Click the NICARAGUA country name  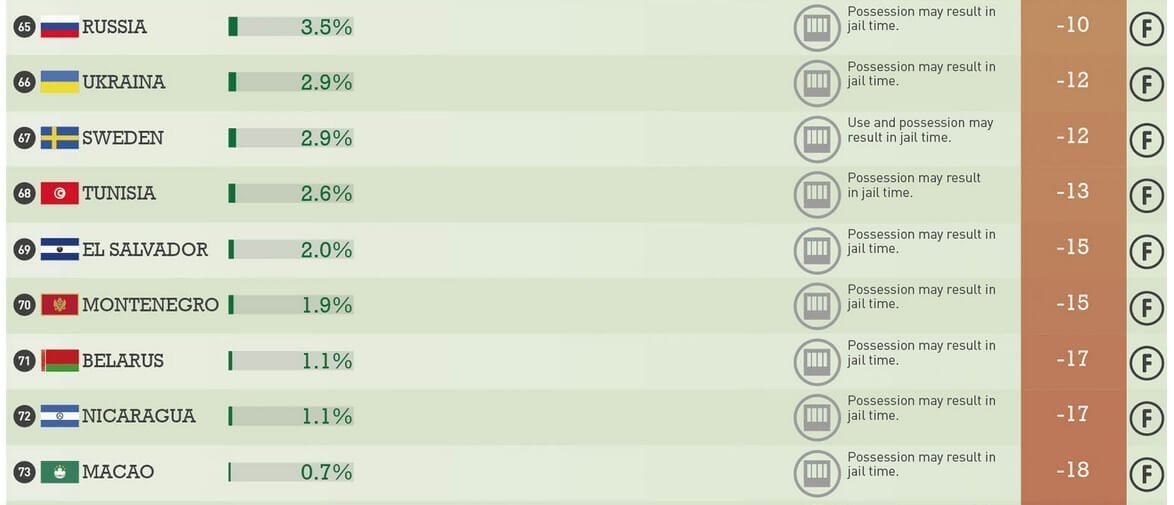pyautogui.click(x=139, y=416)
